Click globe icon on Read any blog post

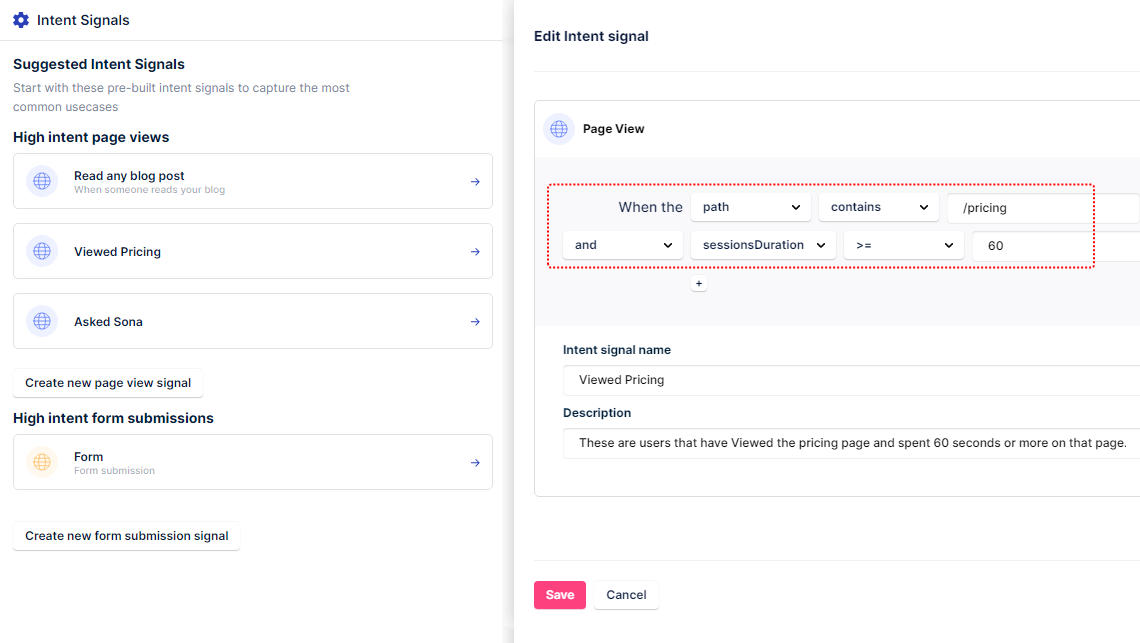point(42,181)
